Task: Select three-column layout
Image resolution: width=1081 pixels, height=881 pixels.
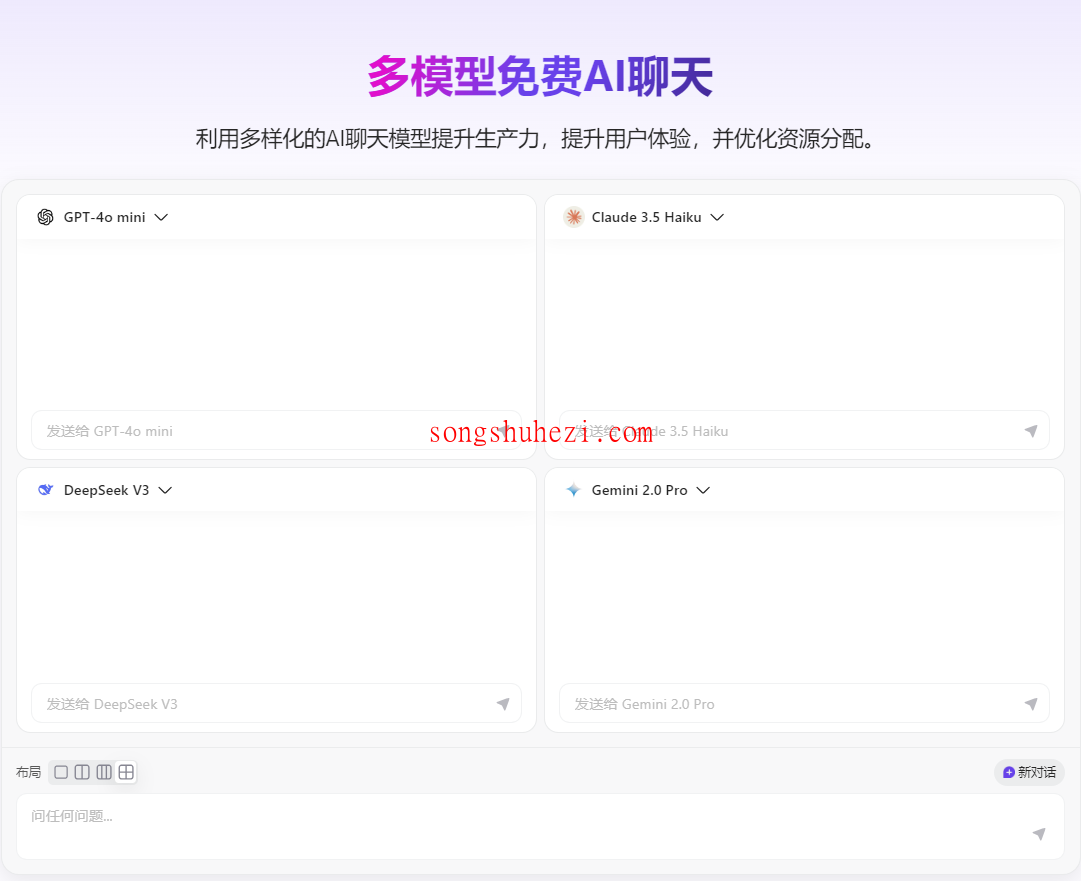Action: point(104,772)
